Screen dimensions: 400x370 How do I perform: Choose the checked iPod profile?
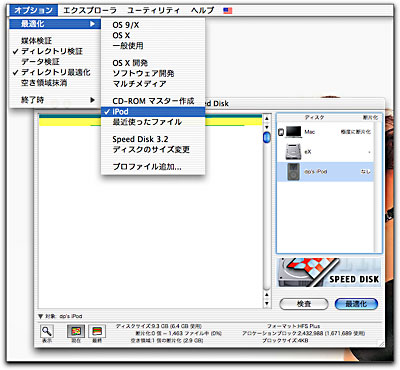coord(153,112)
